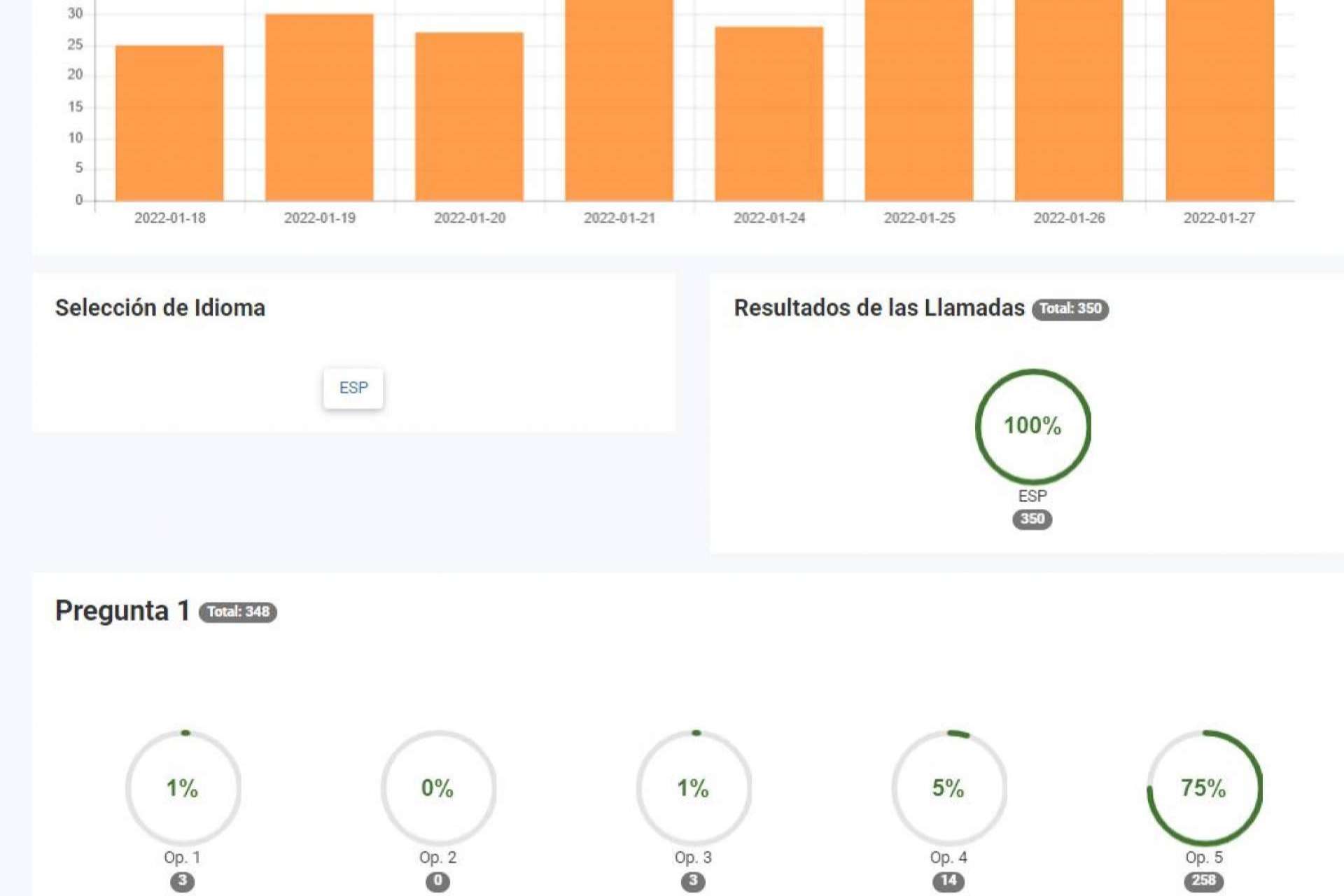Click the 14 count badge under Op. 4

coord(948,881)
